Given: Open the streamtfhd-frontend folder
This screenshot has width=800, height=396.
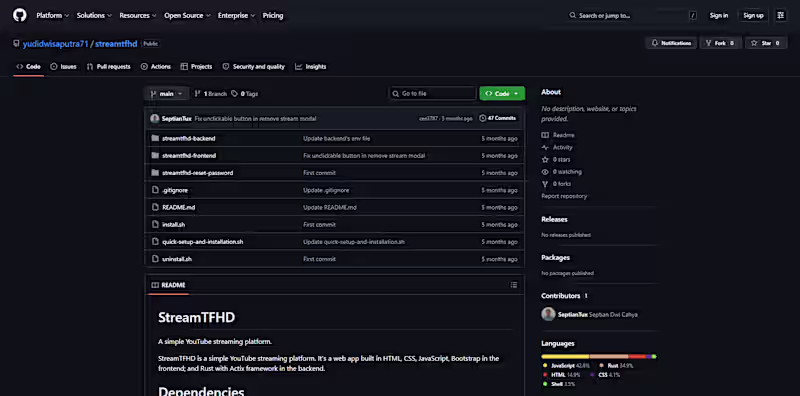Looking at the screenshot, I should point(189,156).
